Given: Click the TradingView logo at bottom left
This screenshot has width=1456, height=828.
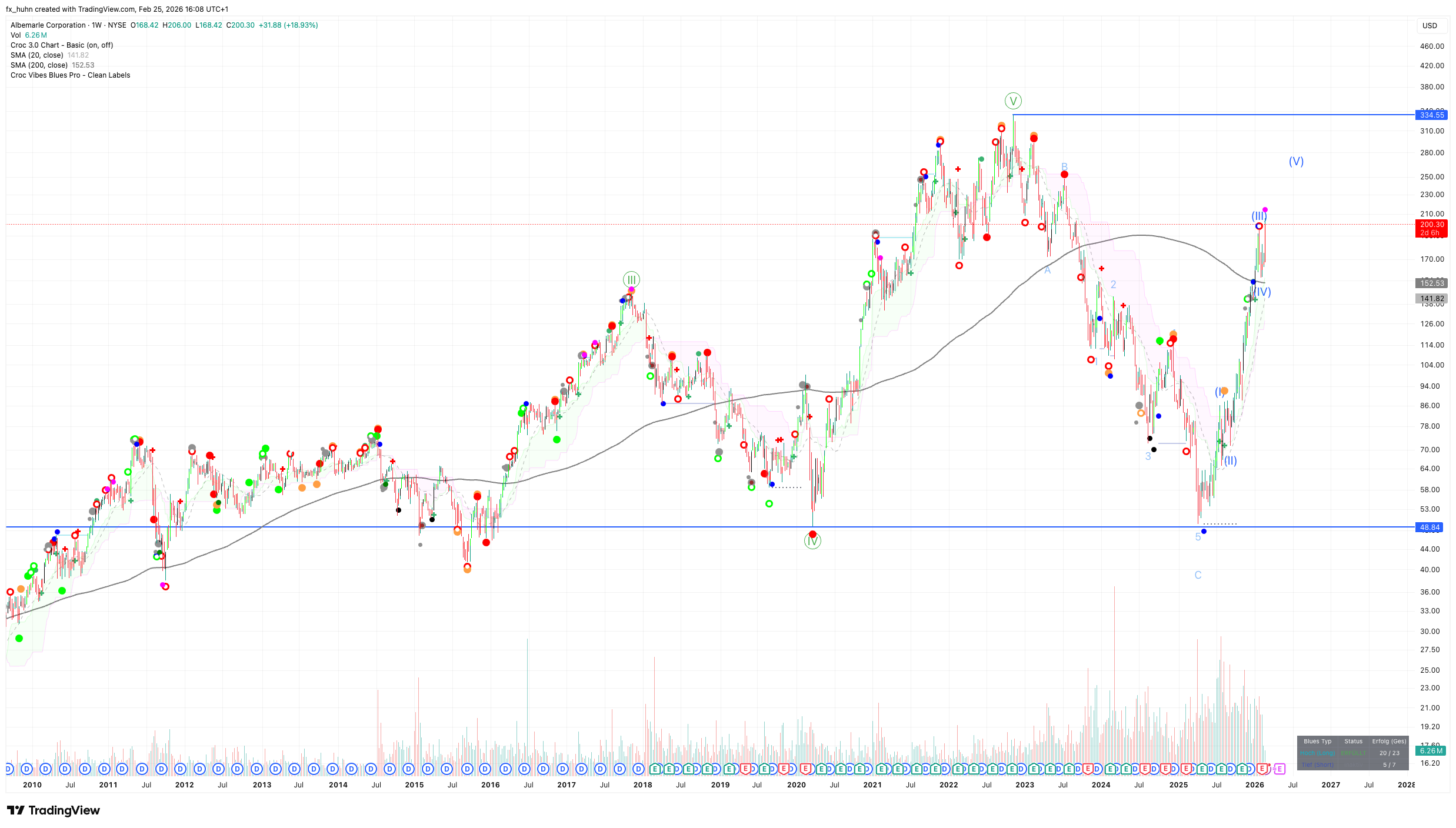Looking at the screenshot, I should tap(54, 810).
